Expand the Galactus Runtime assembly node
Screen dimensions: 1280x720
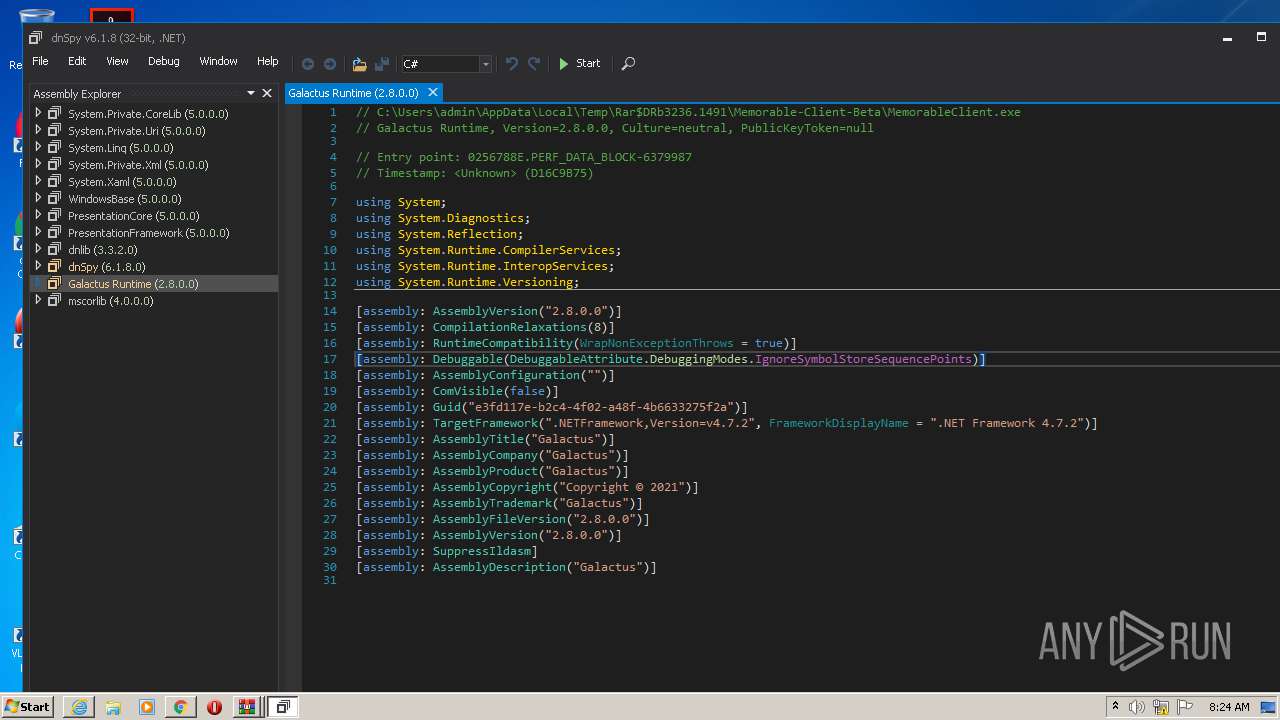[38, 283]
